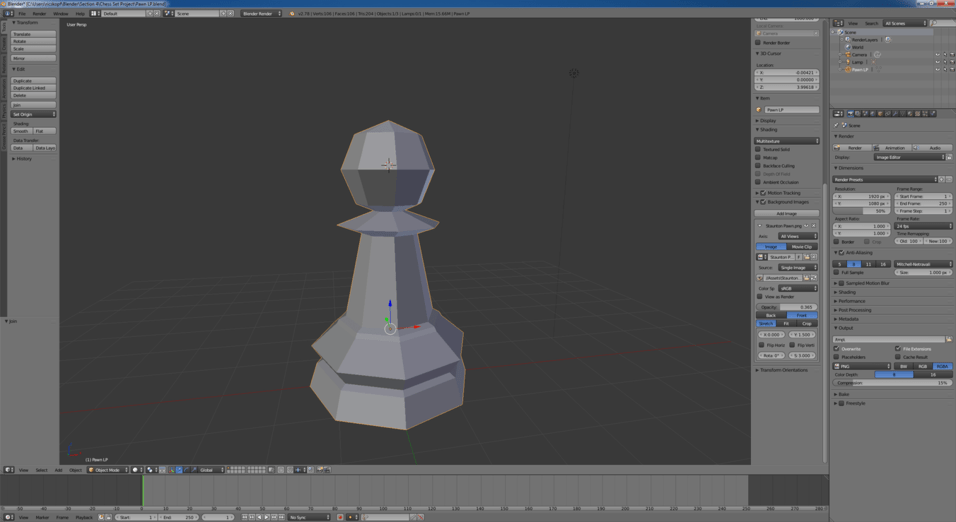Click the Add Image button

(x=787, y=213)
